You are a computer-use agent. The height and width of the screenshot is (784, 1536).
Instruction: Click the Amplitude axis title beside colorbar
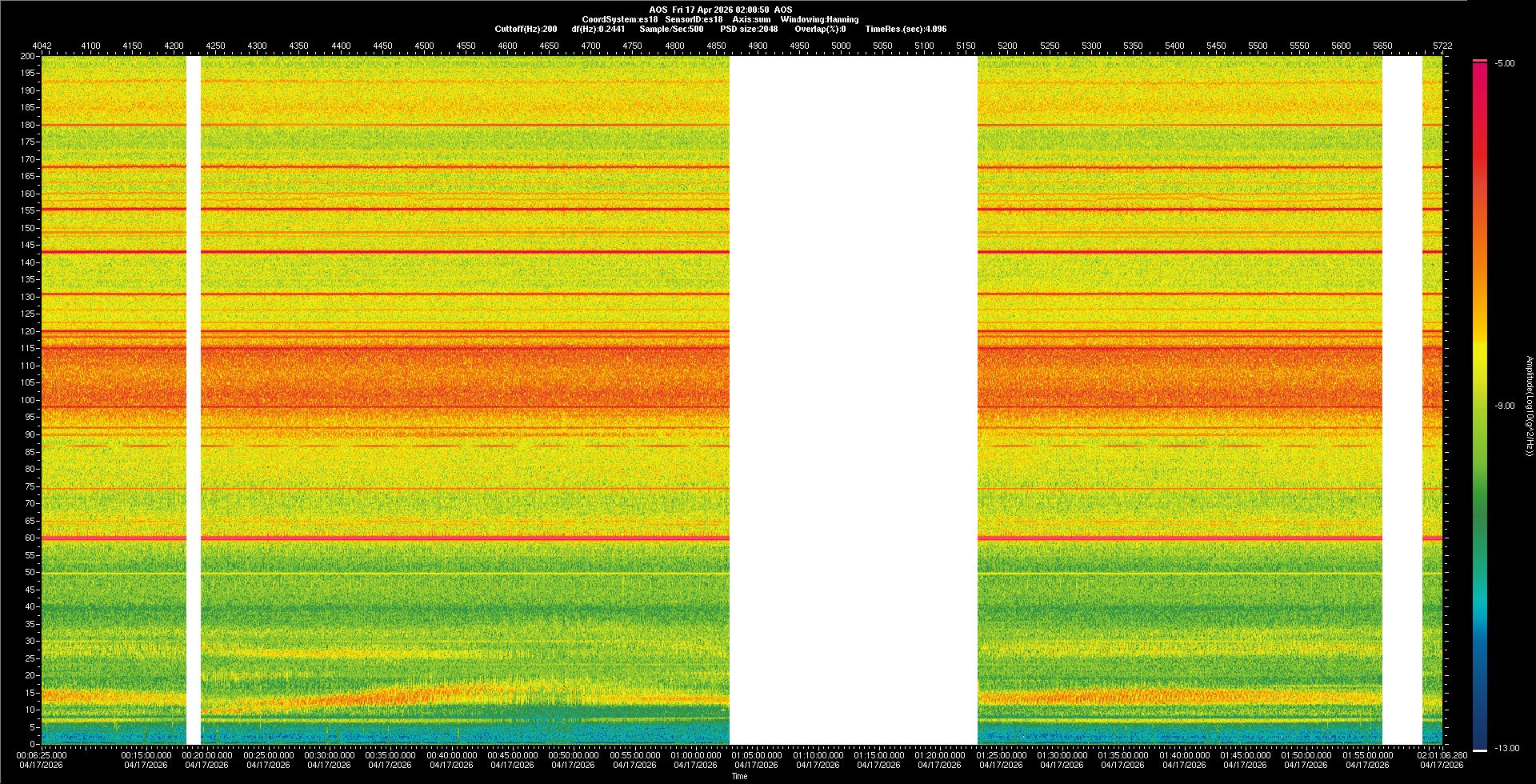coord(1528,406)
